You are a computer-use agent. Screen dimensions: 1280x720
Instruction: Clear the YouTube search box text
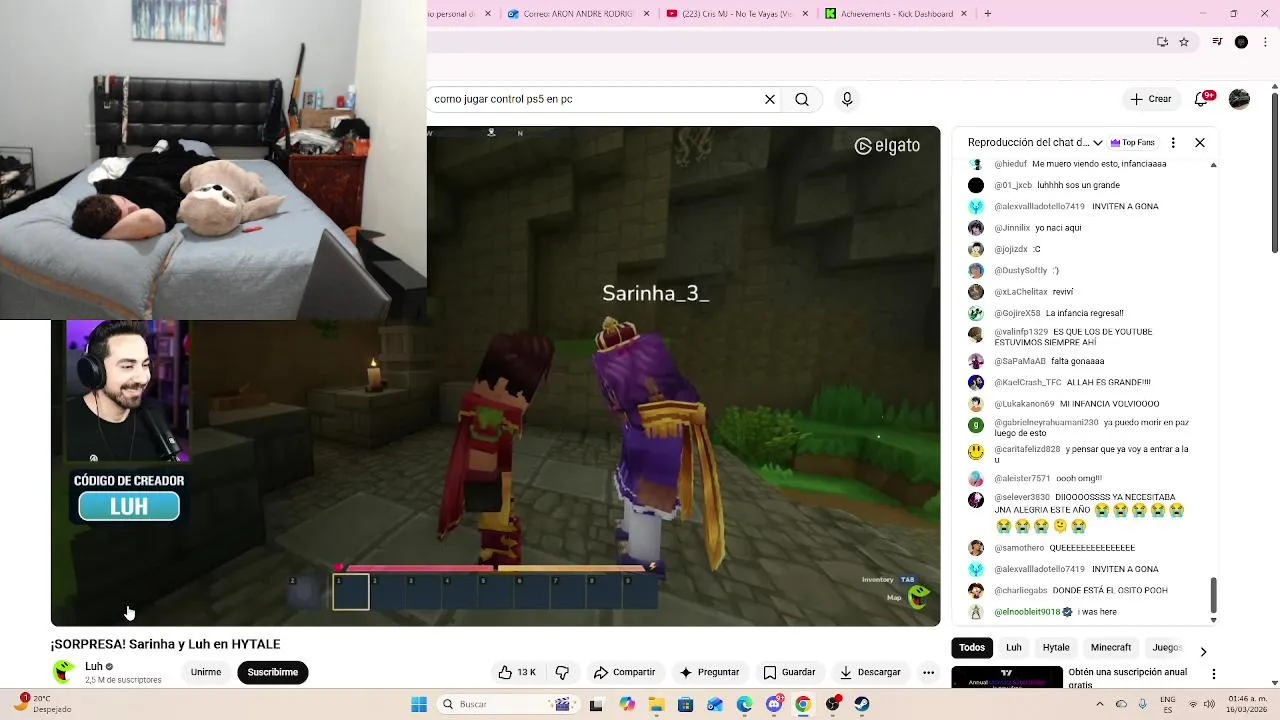click(x=770, y=99)
